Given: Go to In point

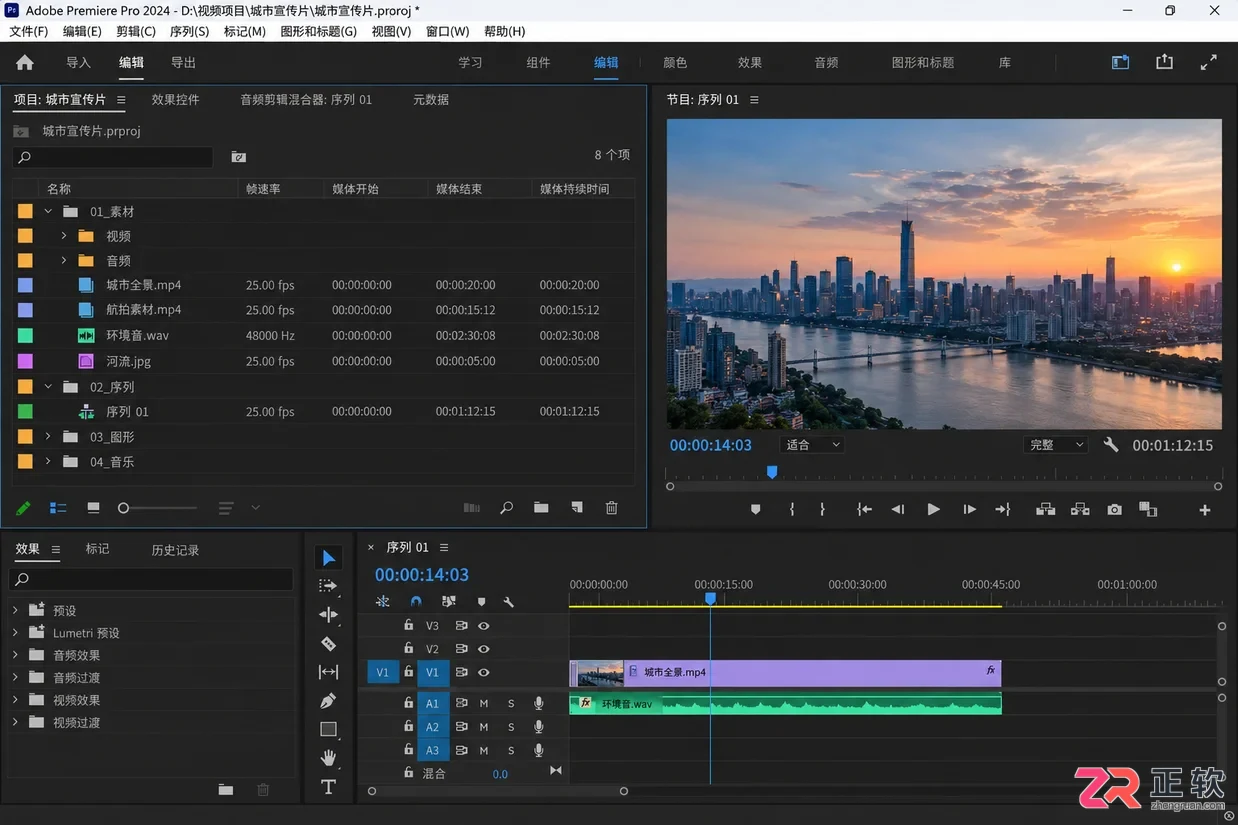Looking at the screenshot, I should 864,509.
